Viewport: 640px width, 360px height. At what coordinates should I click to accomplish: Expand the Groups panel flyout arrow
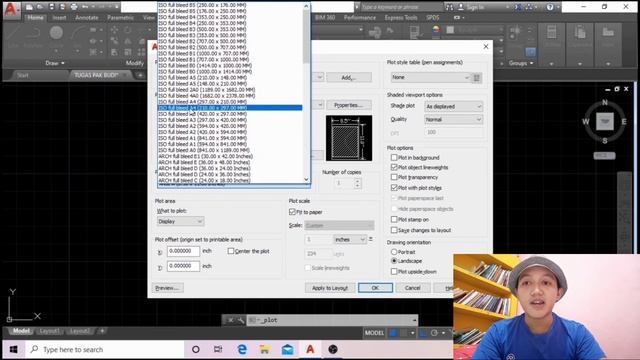531,63
